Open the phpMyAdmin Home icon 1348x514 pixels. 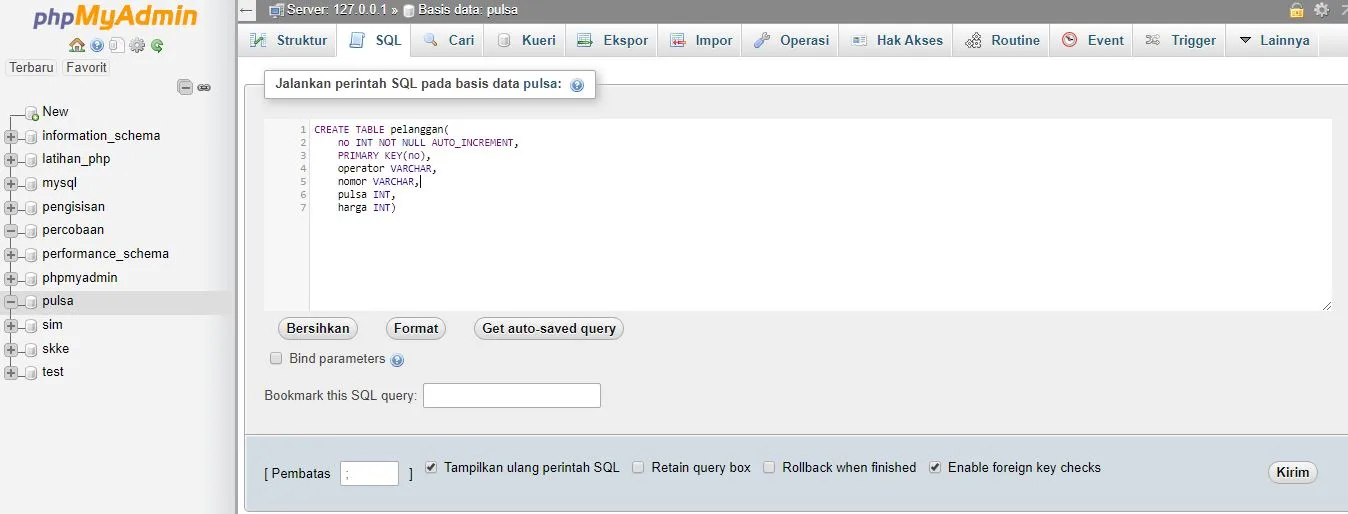77,45
